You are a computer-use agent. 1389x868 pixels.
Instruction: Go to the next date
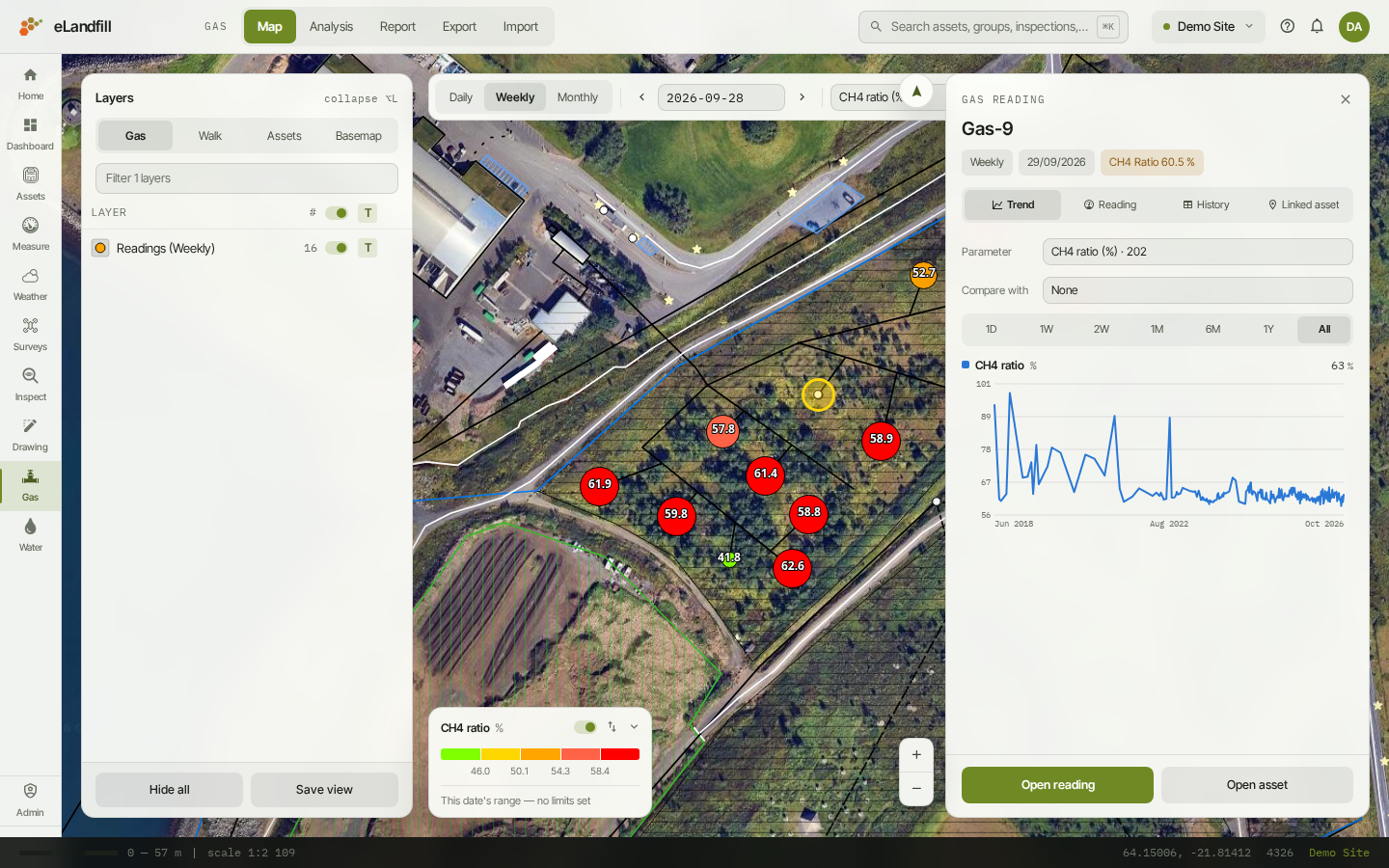pyautogui.click(x=802, y=97)
